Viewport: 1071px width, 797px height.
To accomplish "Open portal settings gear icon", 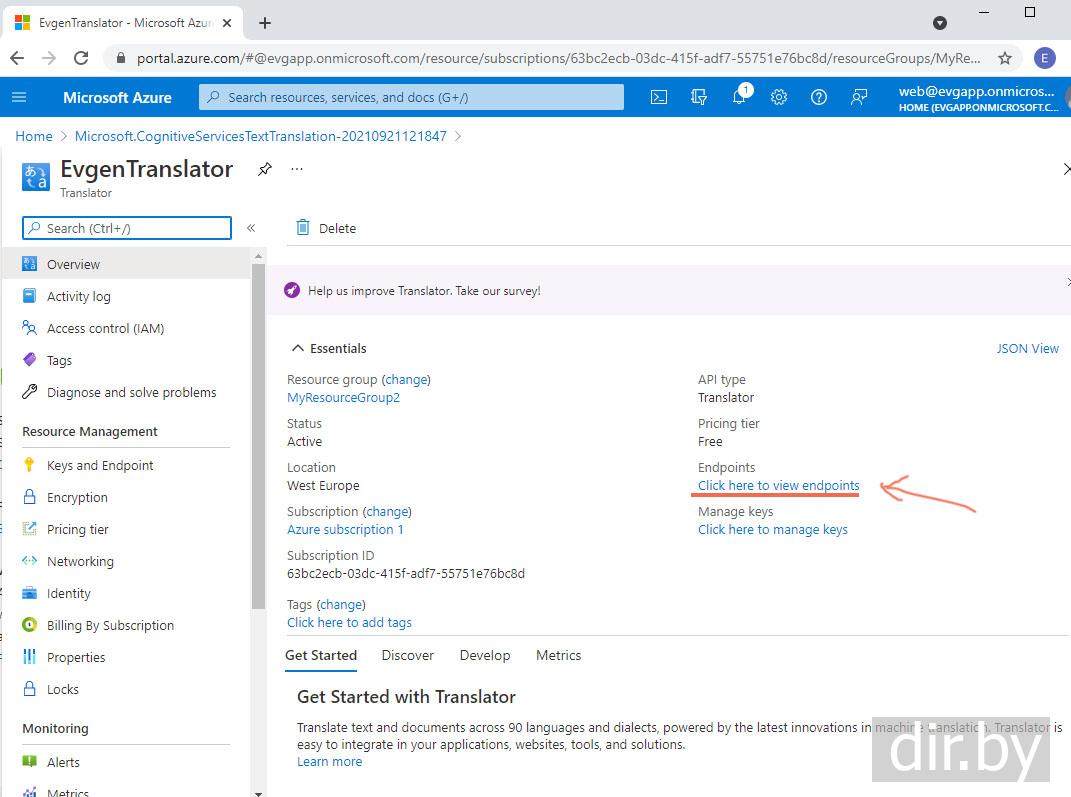I will pos(779,97).
